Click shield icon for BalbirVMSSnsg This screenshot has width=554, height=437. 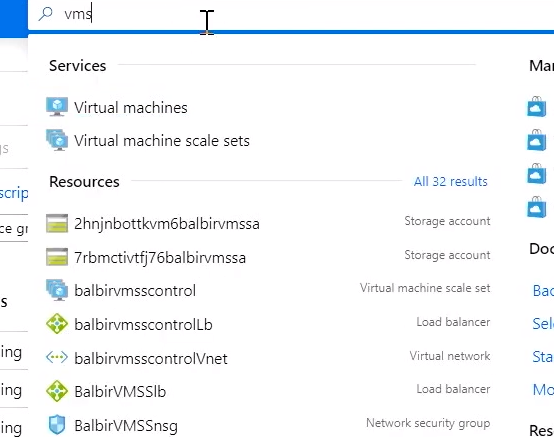tap(57, 424)
